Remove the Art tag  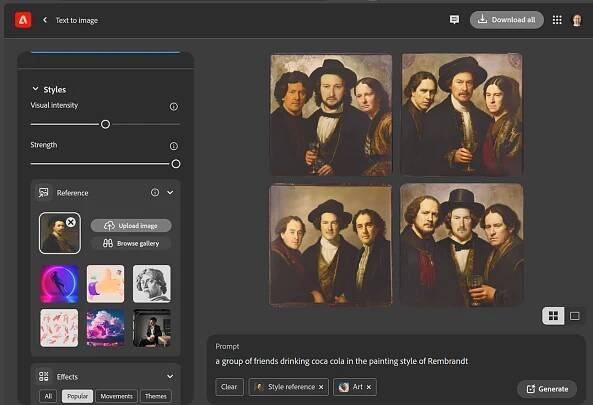[x=369, y=387]
